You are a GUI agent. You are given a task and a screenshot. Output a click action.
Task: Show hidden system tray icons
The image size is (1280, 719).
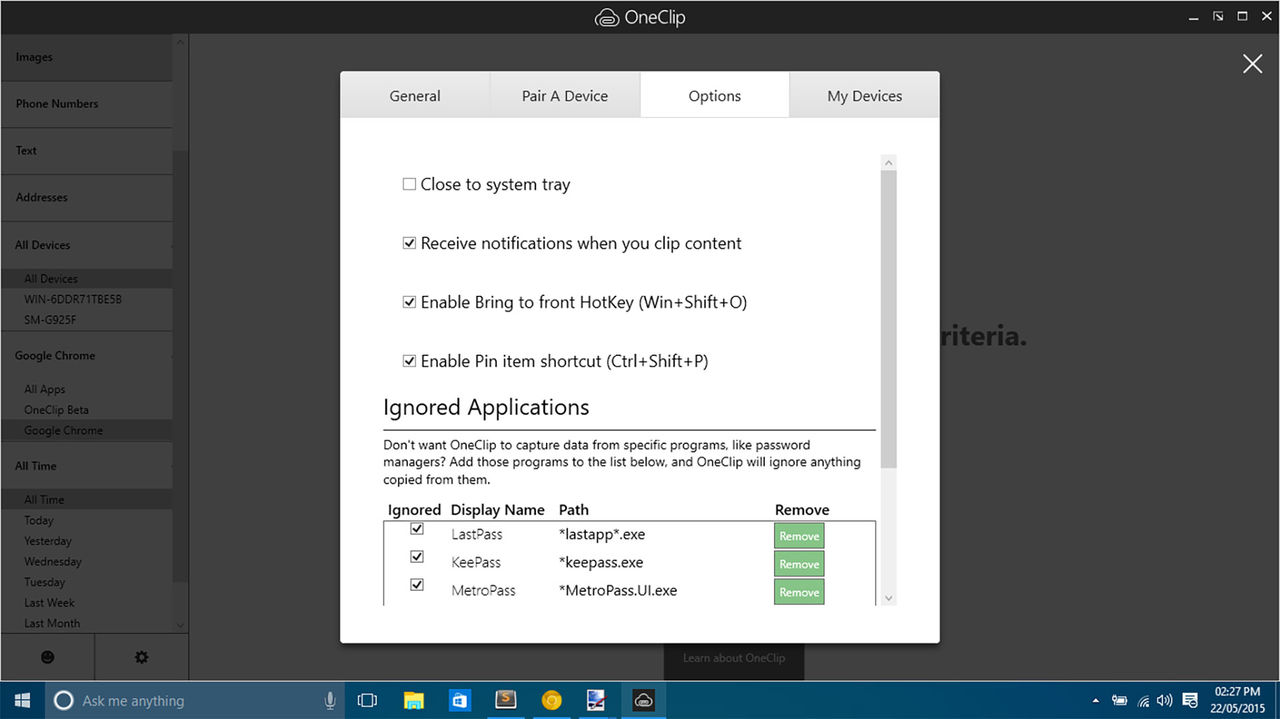click(x=1096, y=701)
